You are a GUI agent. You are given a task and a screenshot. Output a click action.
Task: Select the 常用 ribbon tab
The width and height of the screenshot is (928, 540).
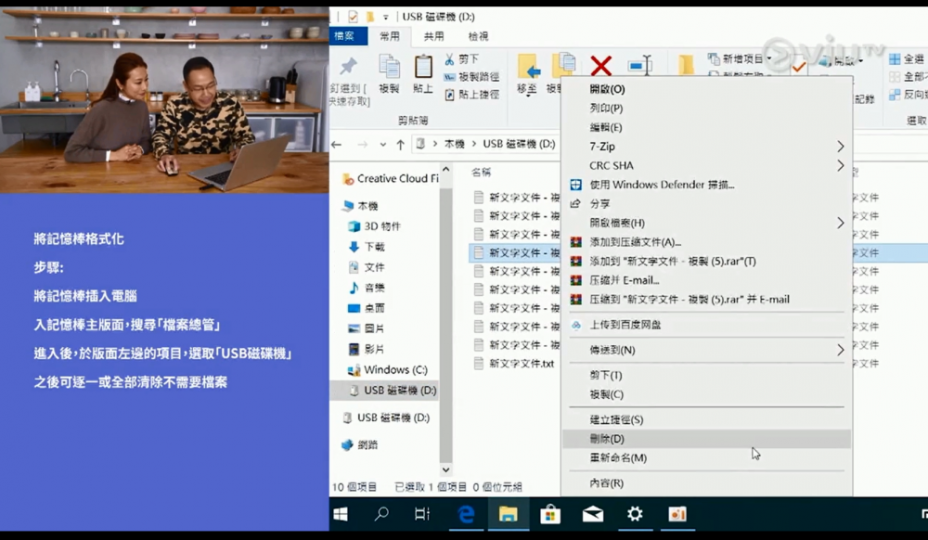tap(389, 37)
